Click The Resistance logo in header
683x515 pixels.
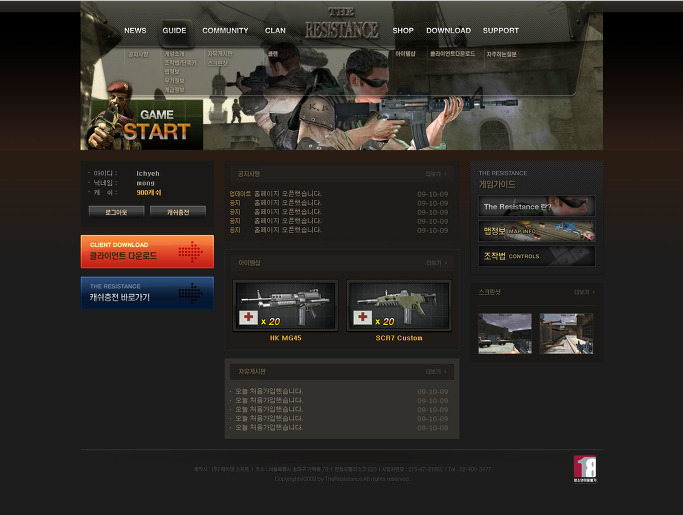(342, 24)
